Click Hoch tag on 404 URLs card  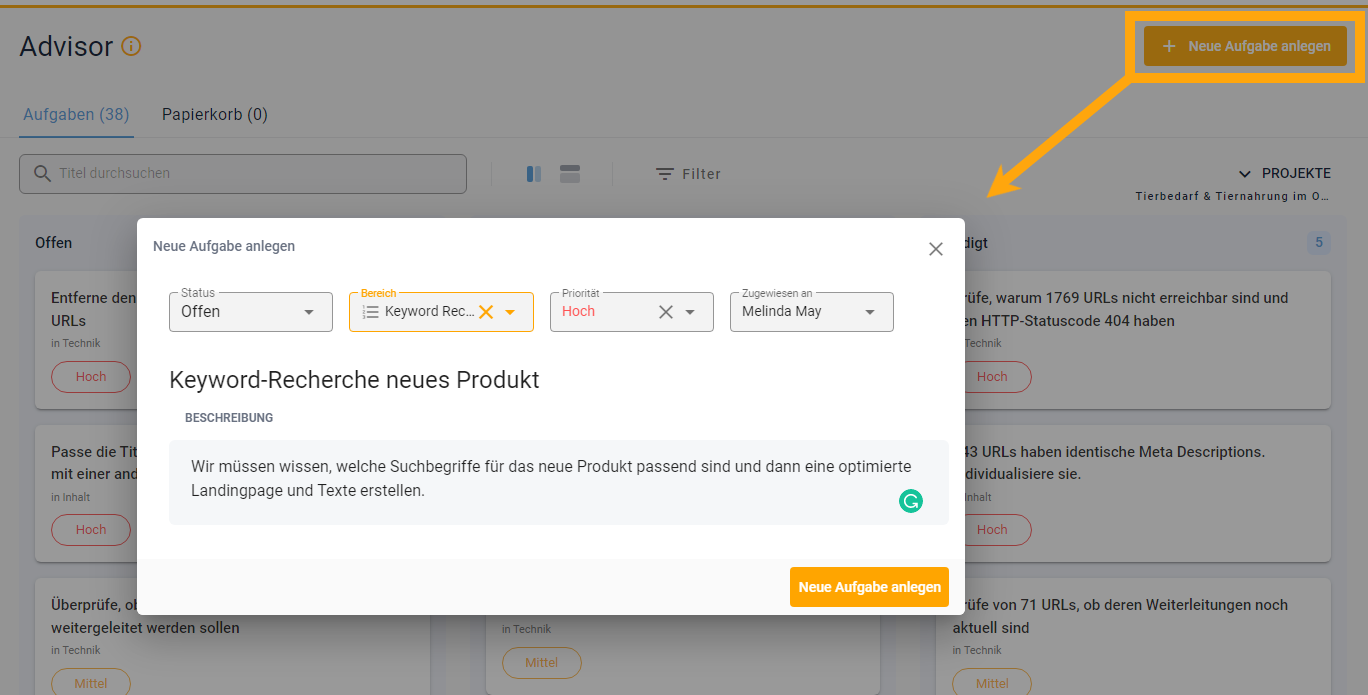coord(992,377)
